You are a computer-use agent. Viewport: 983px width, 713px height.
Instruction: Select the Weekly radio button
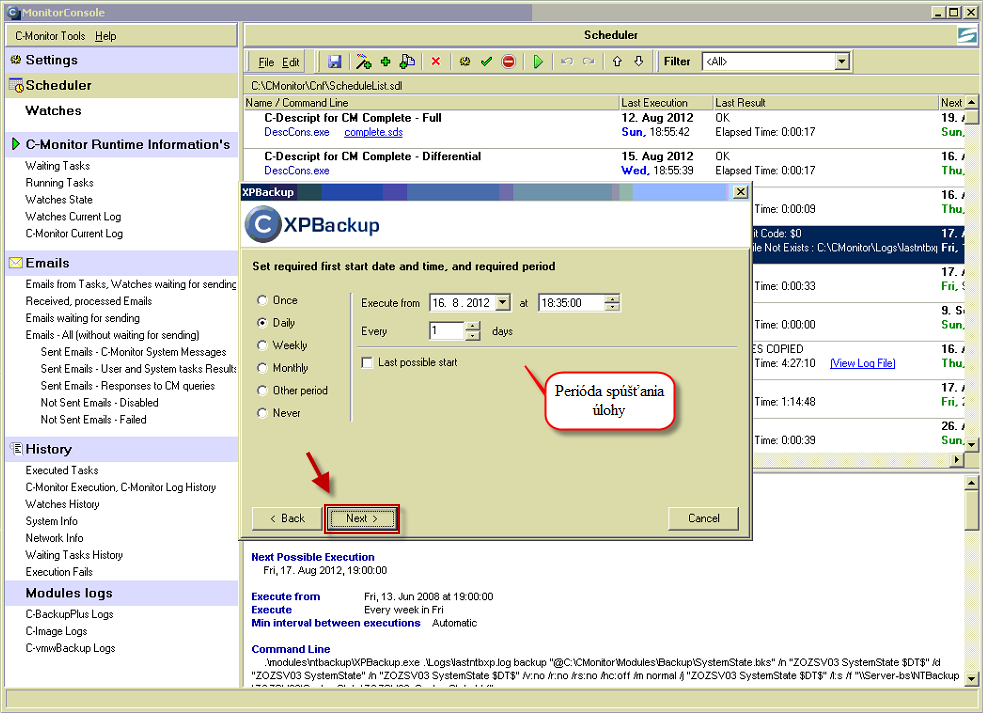(263, 345)
